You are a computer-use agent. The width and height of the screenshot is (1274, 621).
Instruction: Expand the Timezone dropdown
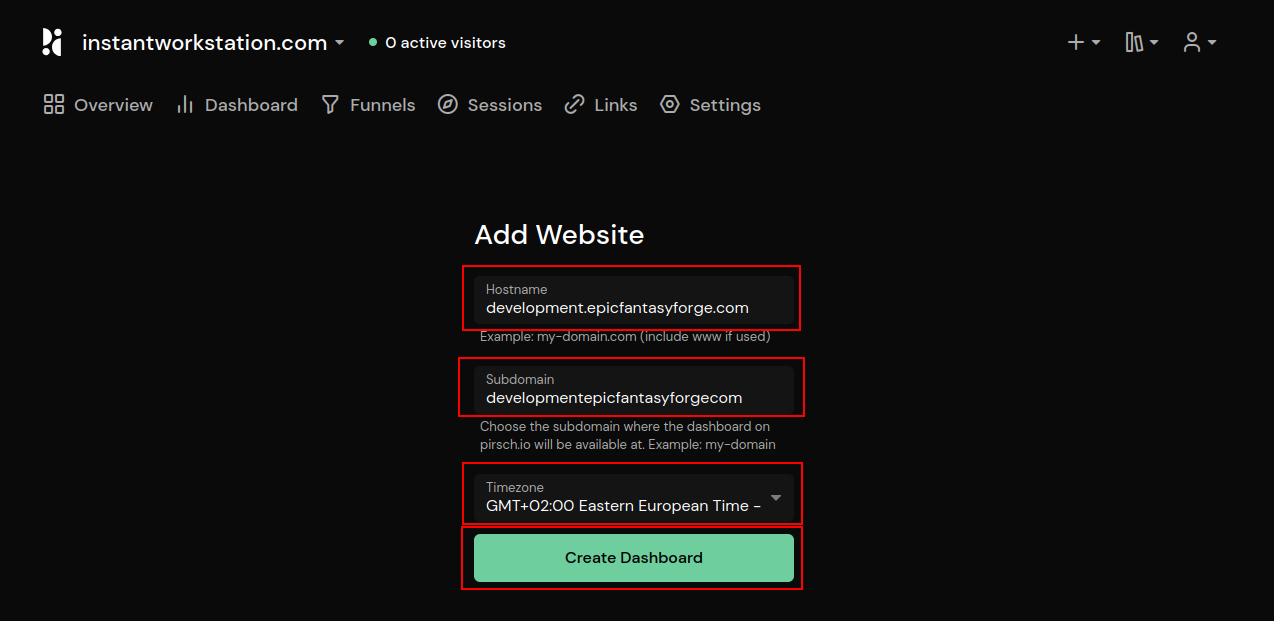tap(634, 498)
